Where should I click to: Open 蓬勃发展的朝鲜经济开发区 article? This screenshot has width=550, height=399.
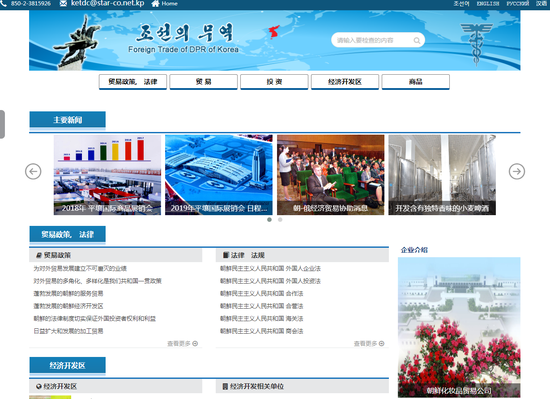point(68,306)
